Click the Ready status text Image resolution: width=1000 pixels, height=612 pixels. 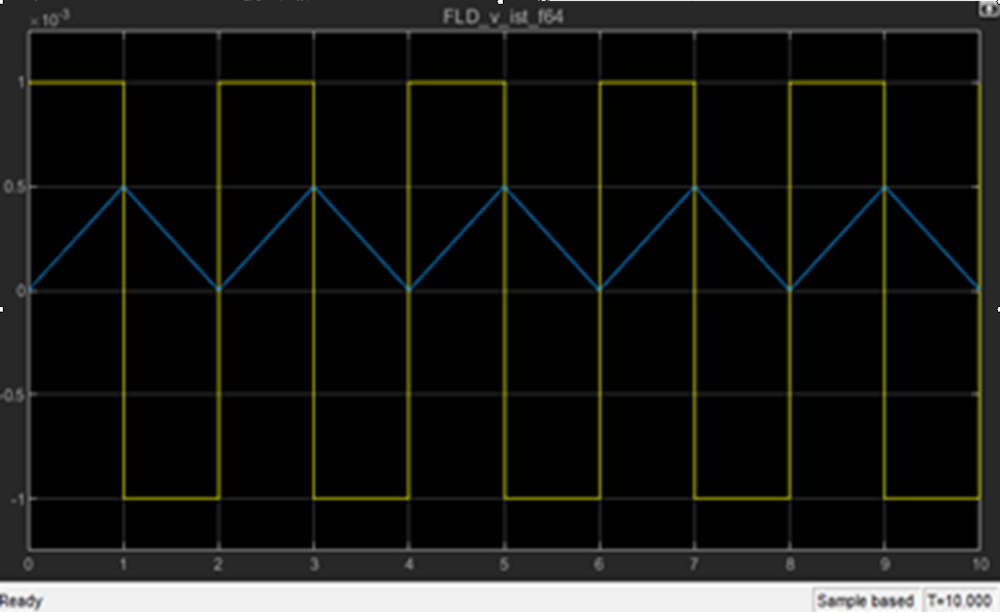(x=21, y=601)
